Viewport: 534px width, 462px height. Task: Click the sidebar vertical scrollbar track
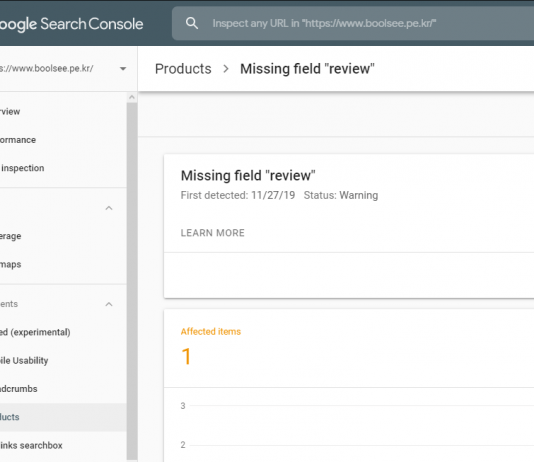point(132,281)
